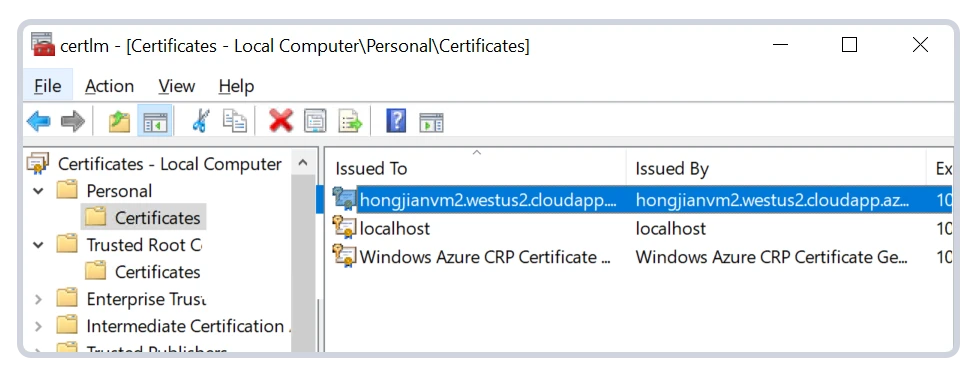Open the View menu
Viewport: 975px width, 376px height.
click(177, 86)
